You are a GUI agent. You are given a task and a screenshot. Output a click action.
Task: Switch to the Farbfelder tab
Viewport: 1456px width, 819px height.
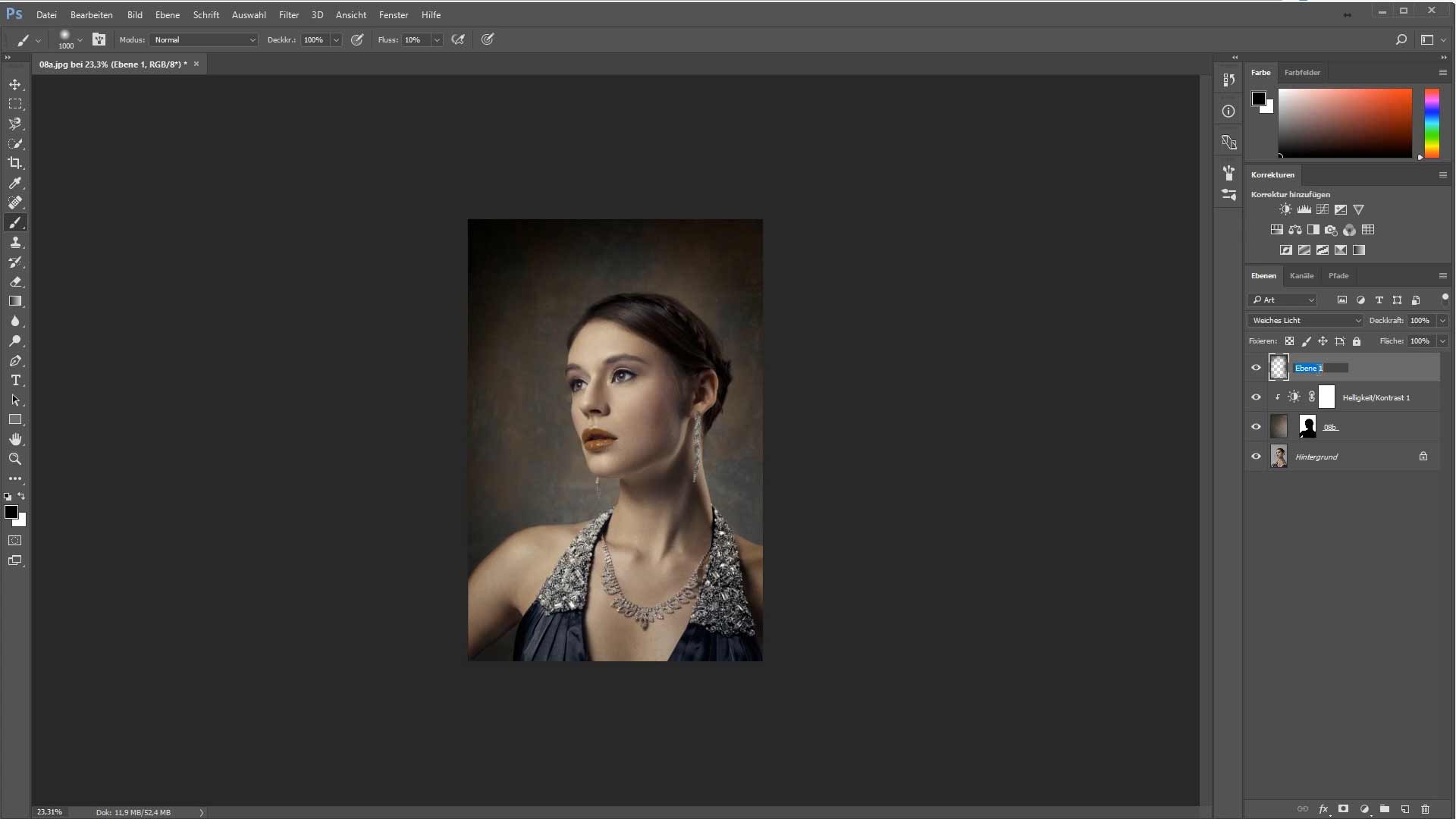[1302, 72]
